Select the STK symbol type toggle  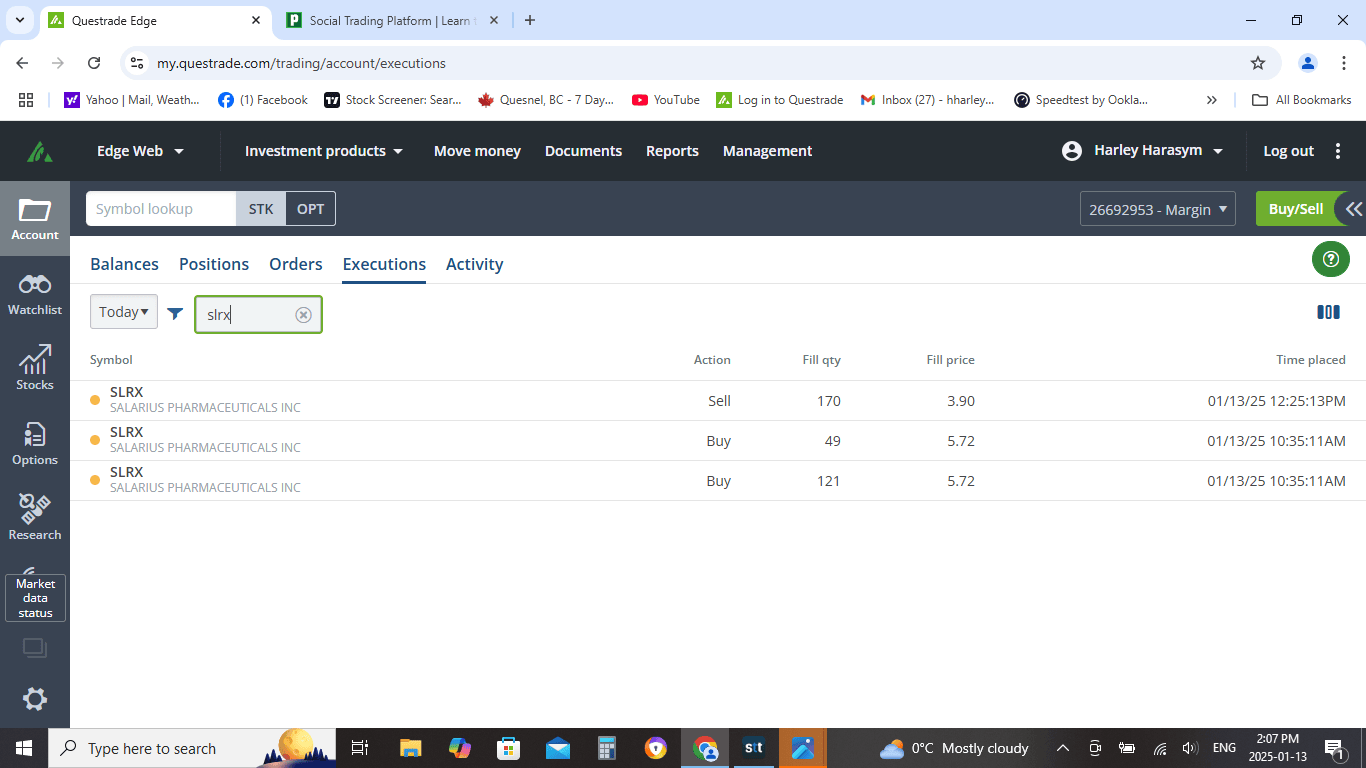[261, 209]
